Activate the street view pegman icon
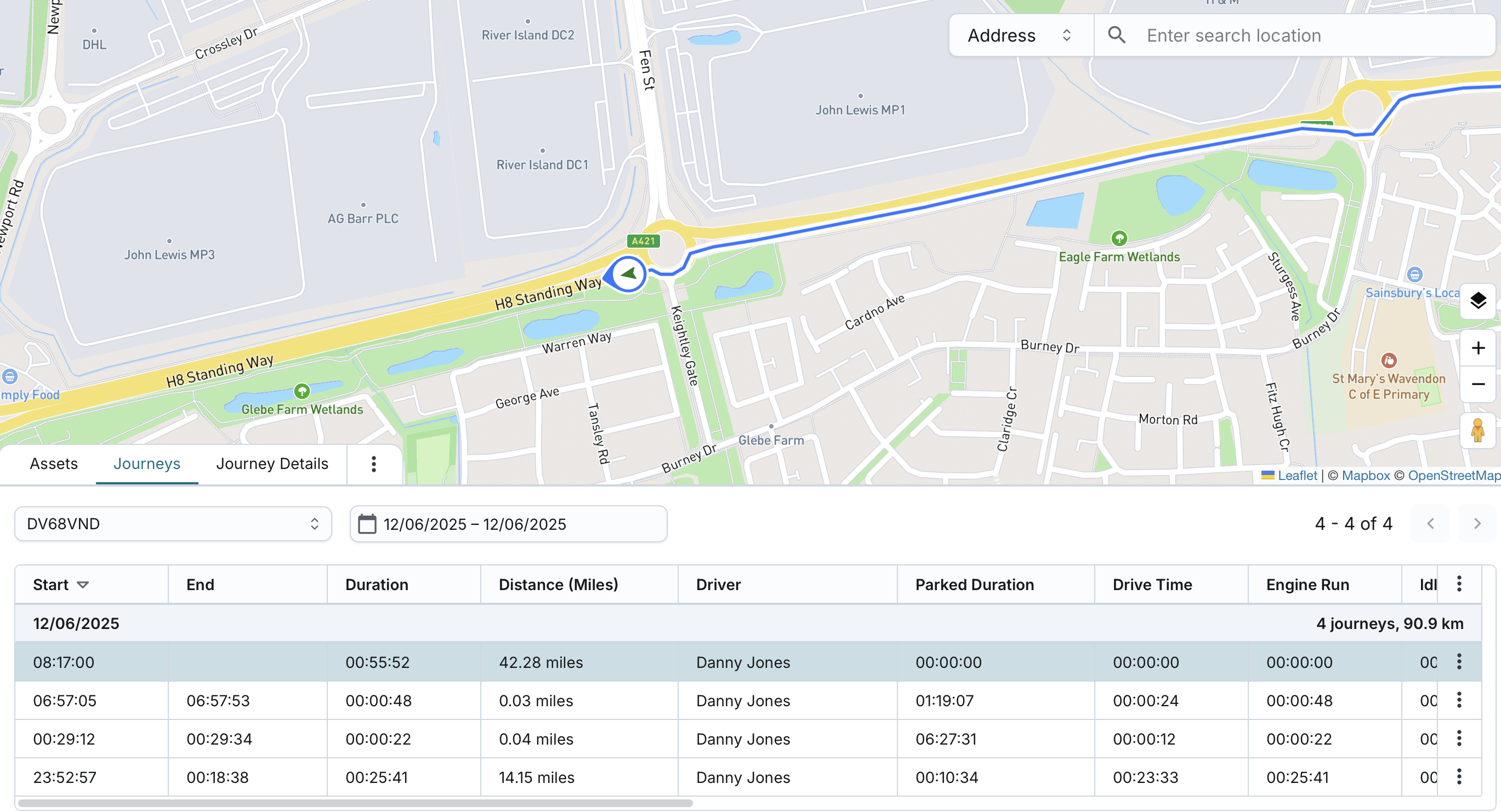Screen dimensions: 1501x812 (x=1477, y=431)
